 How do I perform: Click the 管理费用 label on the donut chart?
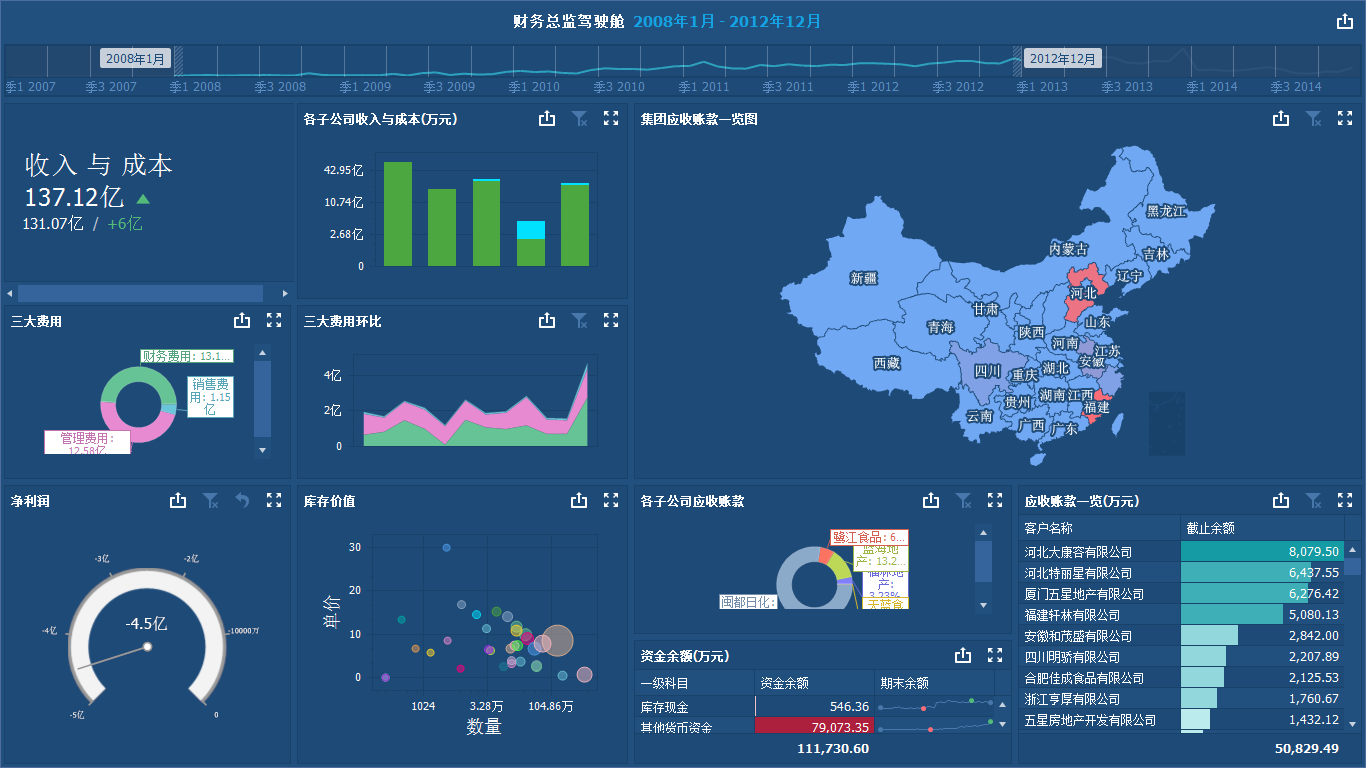coord(87,443)
